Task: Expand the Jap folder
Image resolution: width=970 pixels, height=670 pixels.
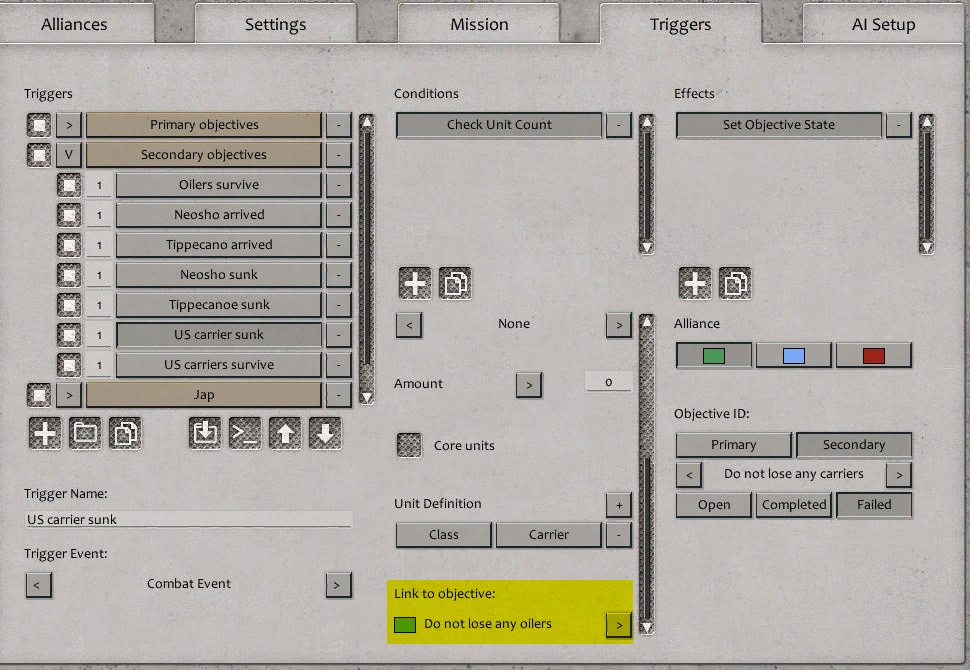Action: 69,395
